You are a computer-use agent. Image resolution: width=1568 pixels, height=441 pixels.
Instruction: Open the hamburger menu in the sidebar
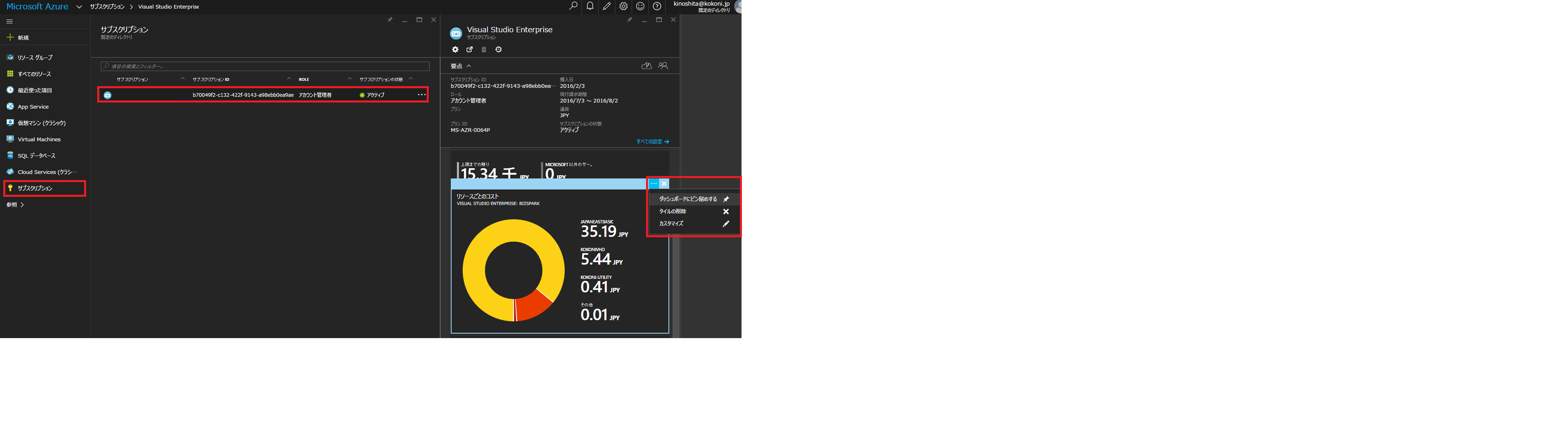[9, 21]
